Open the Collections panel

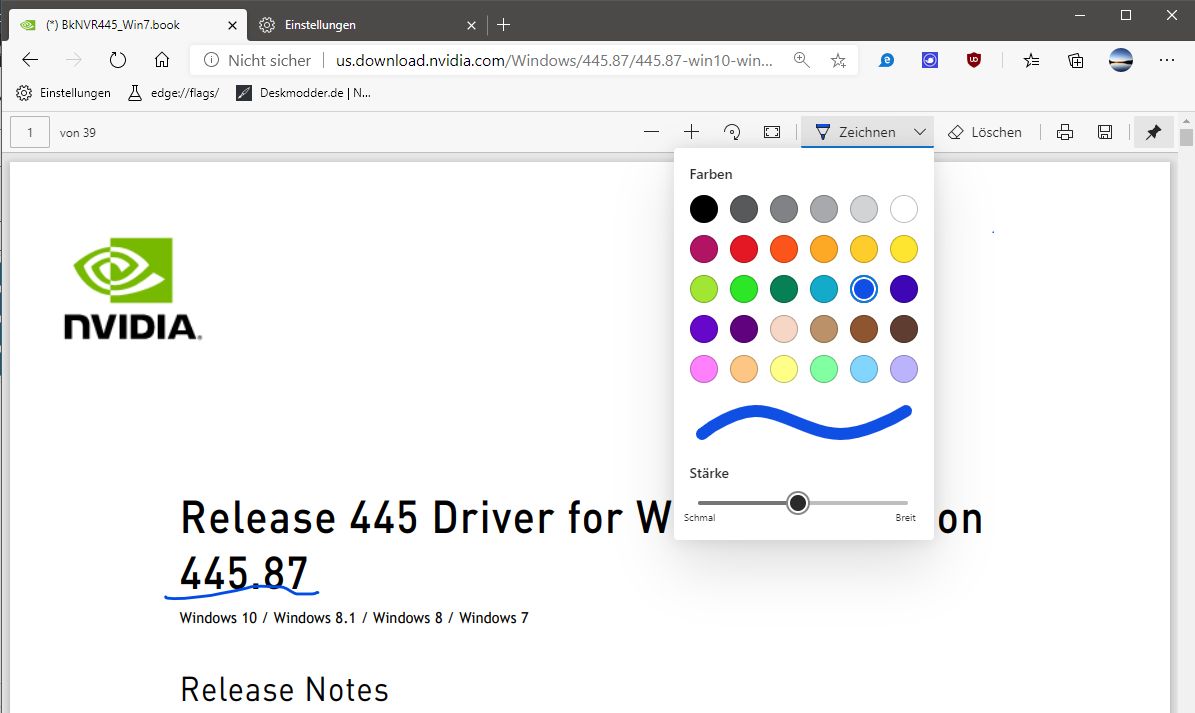[1075, 60]
